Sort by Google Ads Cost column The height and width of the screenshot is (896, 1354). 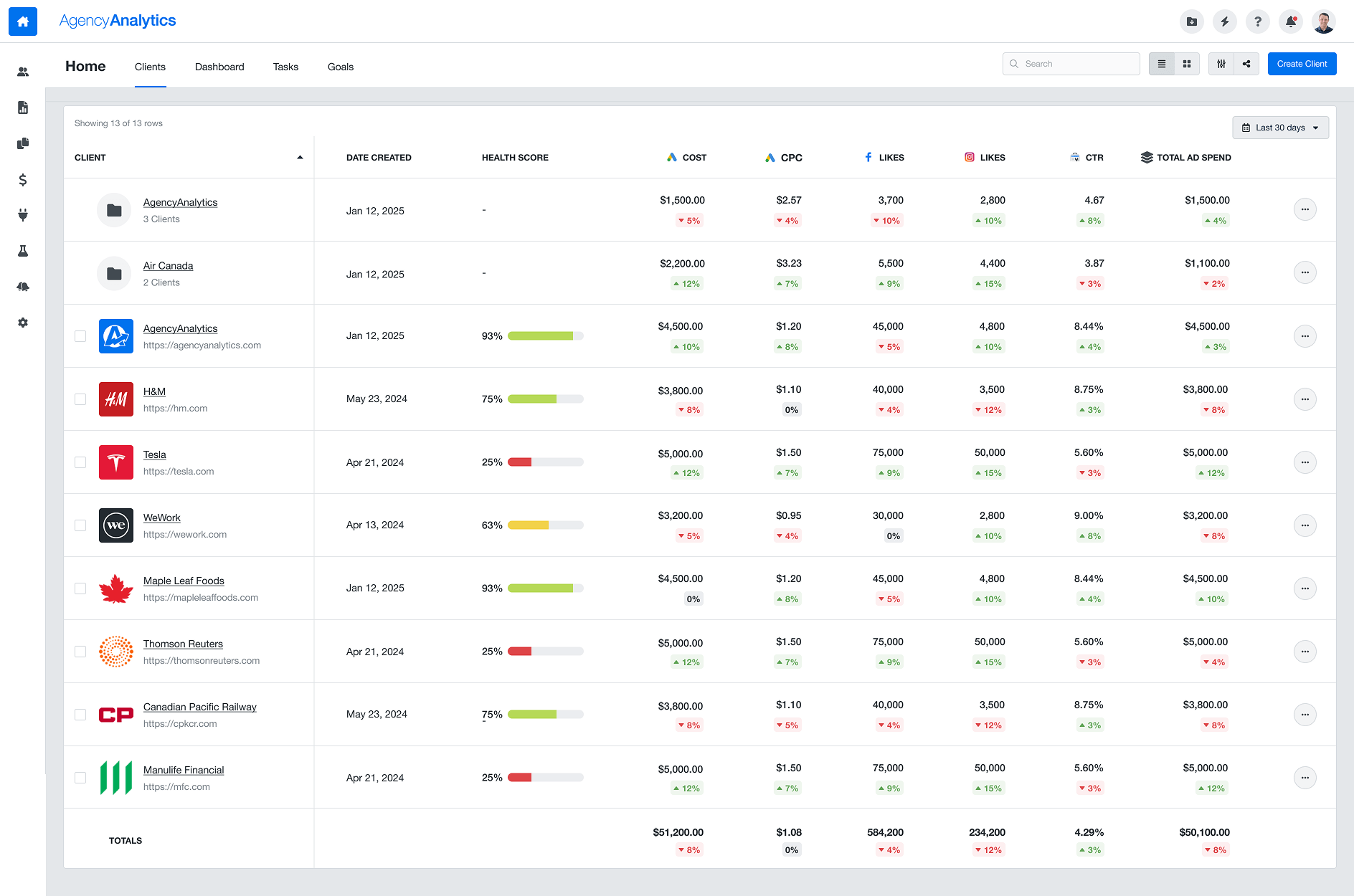tap(686, 158)
